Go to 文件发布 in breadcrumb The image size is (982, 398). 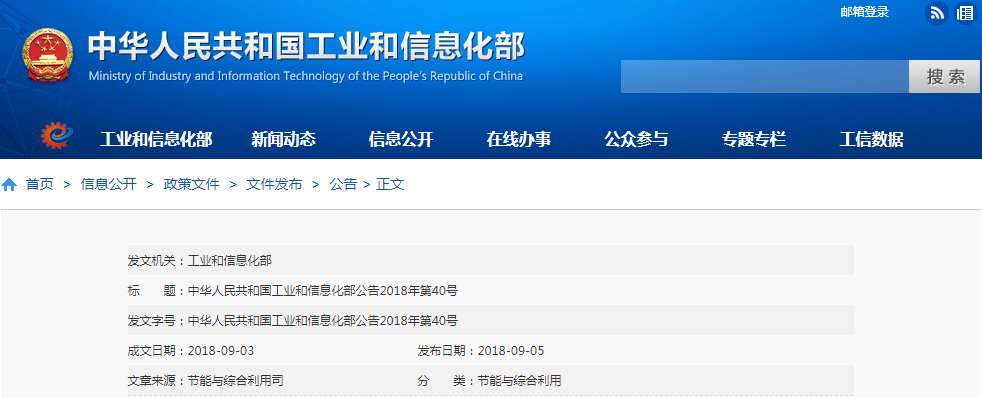pos(274,184)
